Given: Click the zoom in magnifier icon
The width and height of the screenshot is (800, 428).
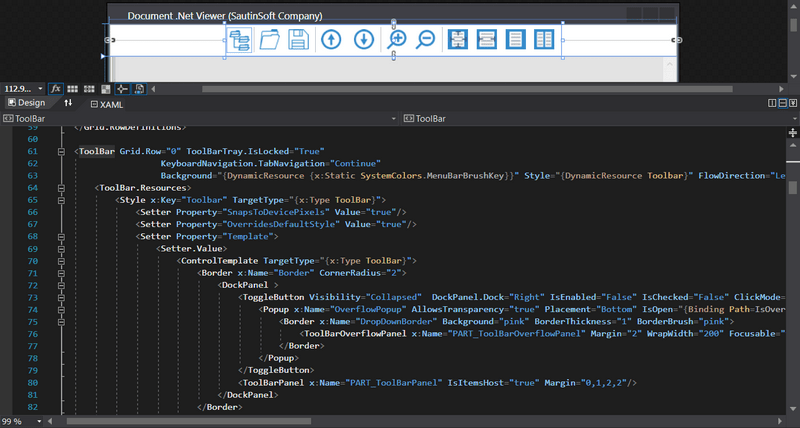Looking at the screenshot, I should point(397,40).
